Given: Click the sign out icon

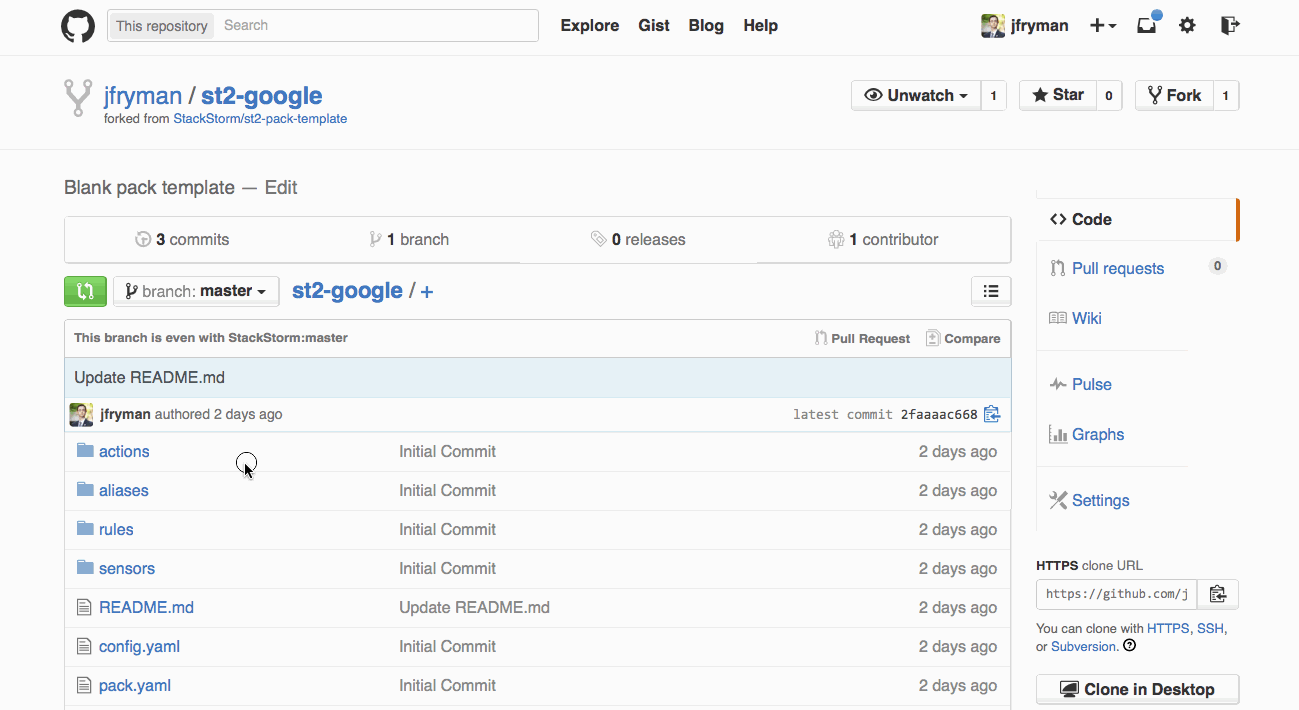Looking at the screenshot, I should coord(1230,26).
